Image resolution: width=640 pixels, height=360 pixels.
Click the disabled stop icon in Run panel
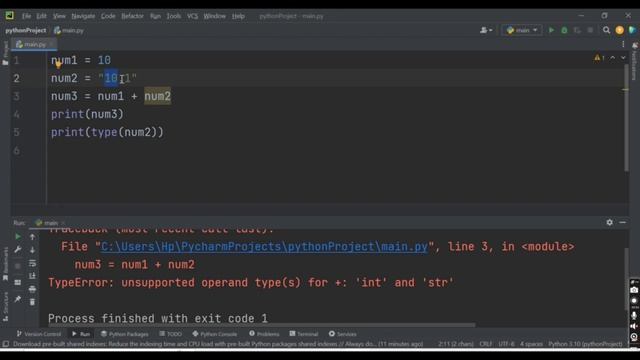[x=18, y=266]
